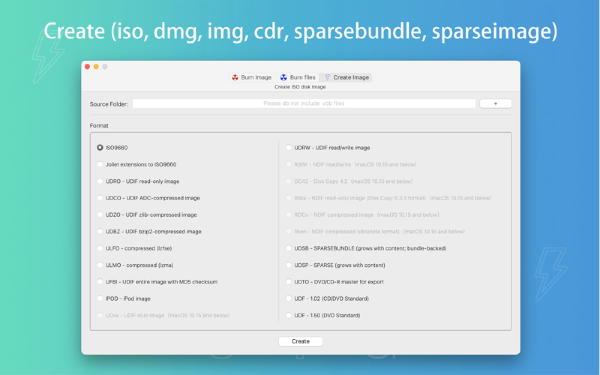
Task: Choose Rdwr NDIF read/write option
Action: coord(351,165)
